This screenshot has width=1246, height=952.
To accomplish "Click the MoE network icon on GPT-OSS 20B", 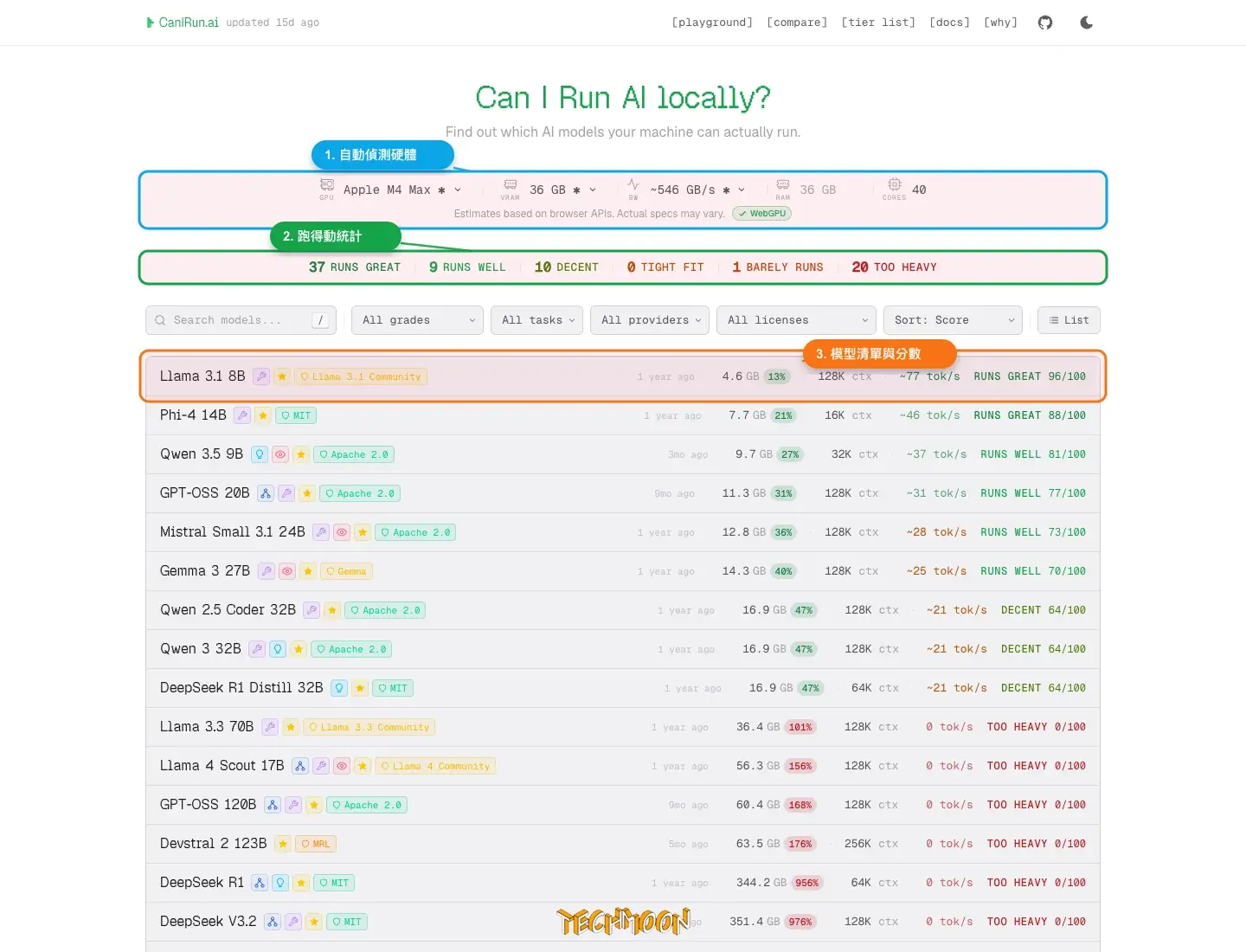I will click(266, 493).
